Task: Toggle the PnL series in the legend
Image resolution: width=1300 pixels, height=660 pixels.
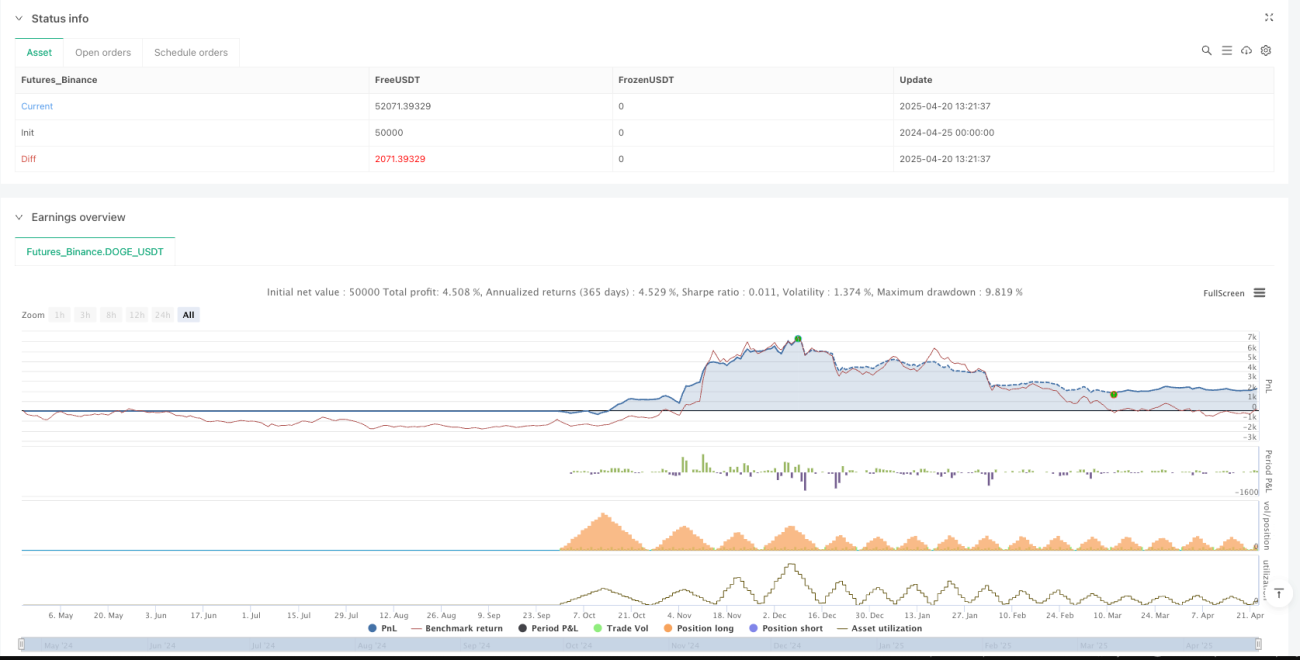Action: (x=382, y=628)
